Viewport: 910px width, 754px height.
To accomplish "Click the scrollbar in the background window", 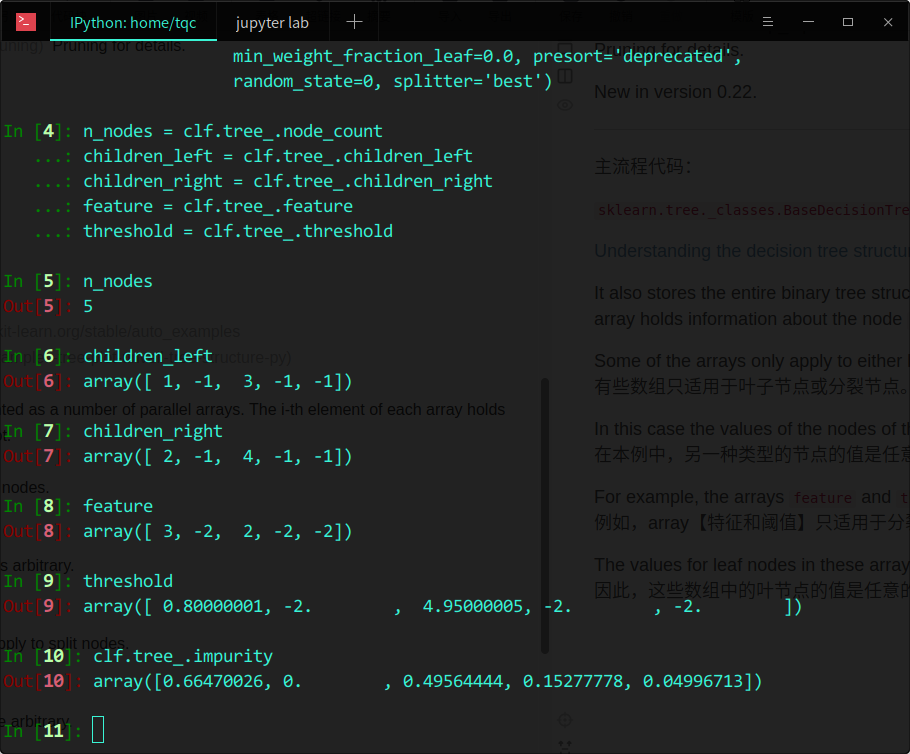I will coord(545,515).
